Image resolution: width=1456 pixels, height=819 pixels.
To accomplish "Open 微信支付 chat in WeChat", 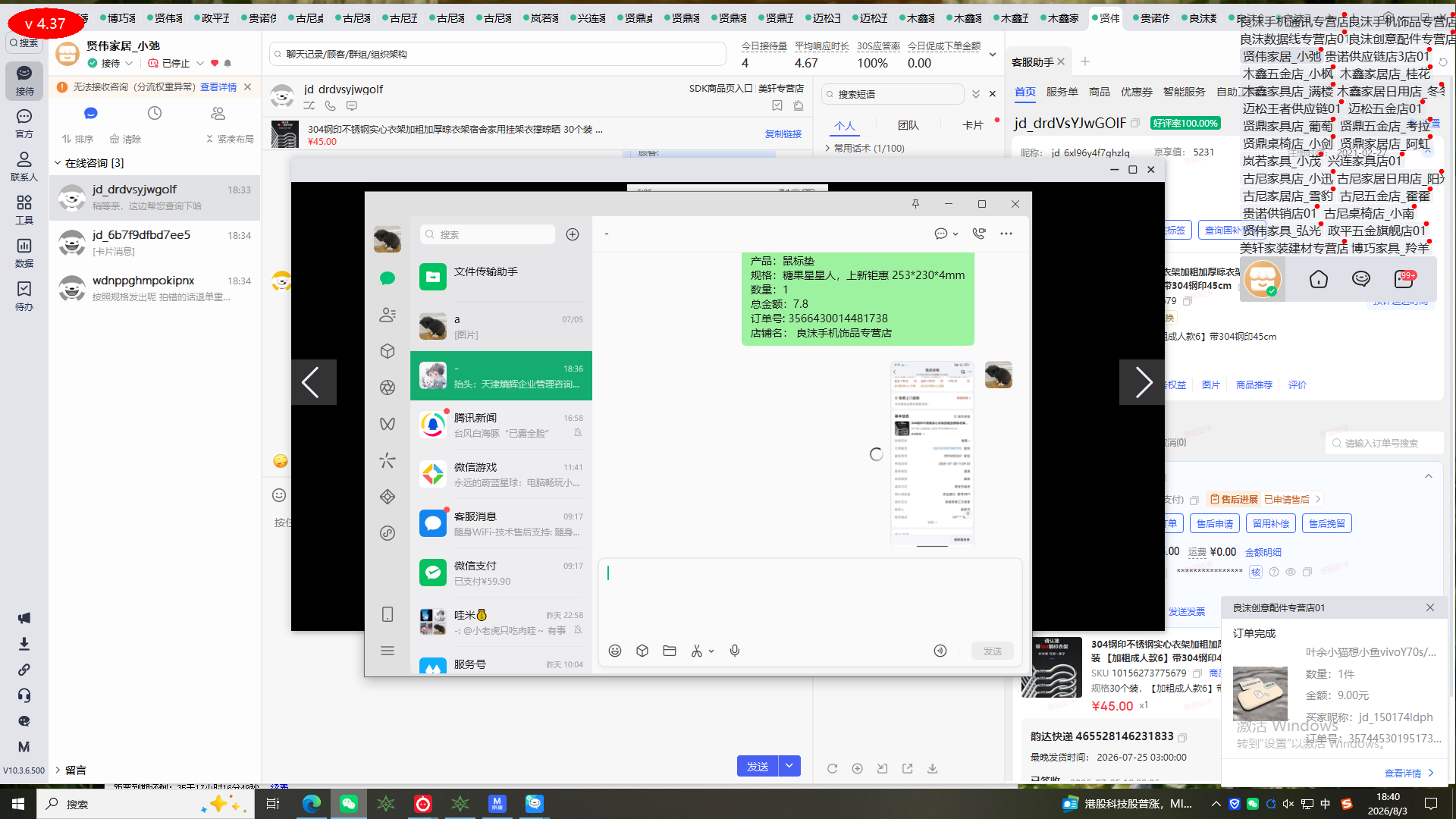I will tap(501, 573).
